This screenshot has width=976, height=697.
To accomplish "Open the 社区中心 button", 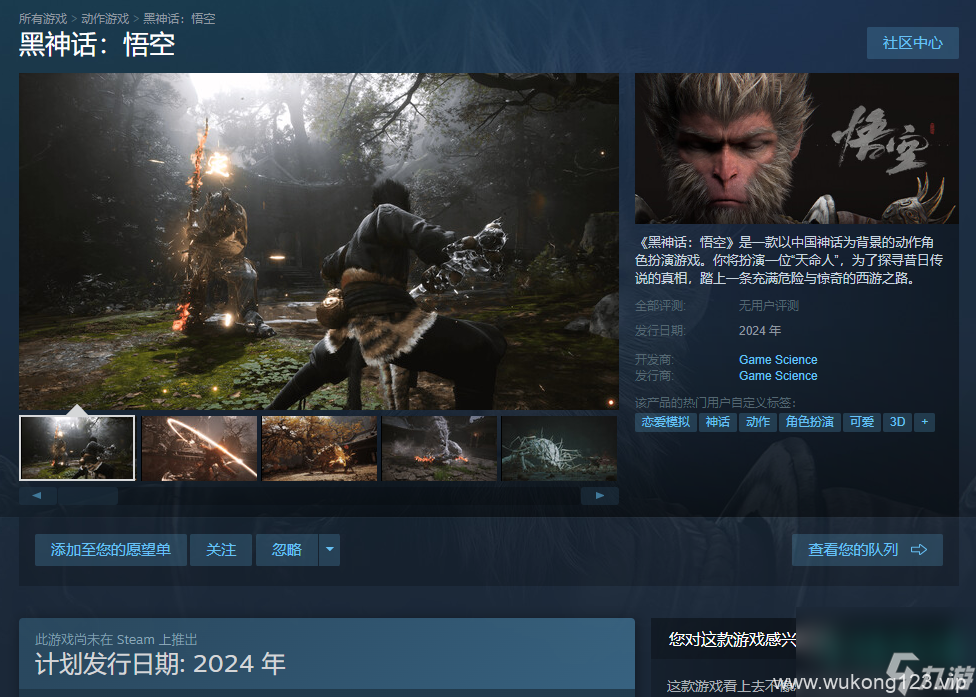I will pos(913,43).
